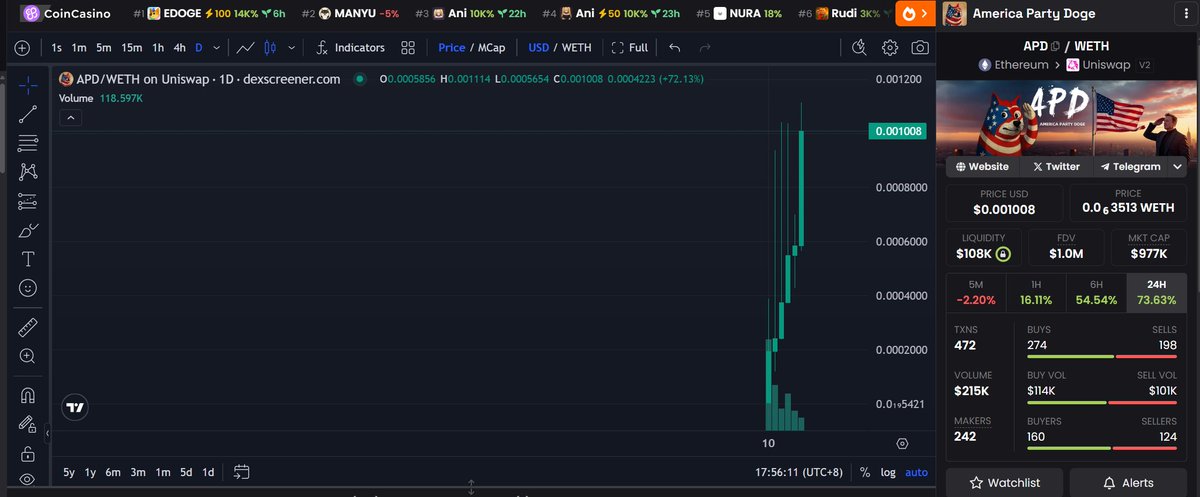Image resolution: width=1200 pixels, height=497 pixels.
Task: Toggle lock all drawing tools
Action: (28, 453)
